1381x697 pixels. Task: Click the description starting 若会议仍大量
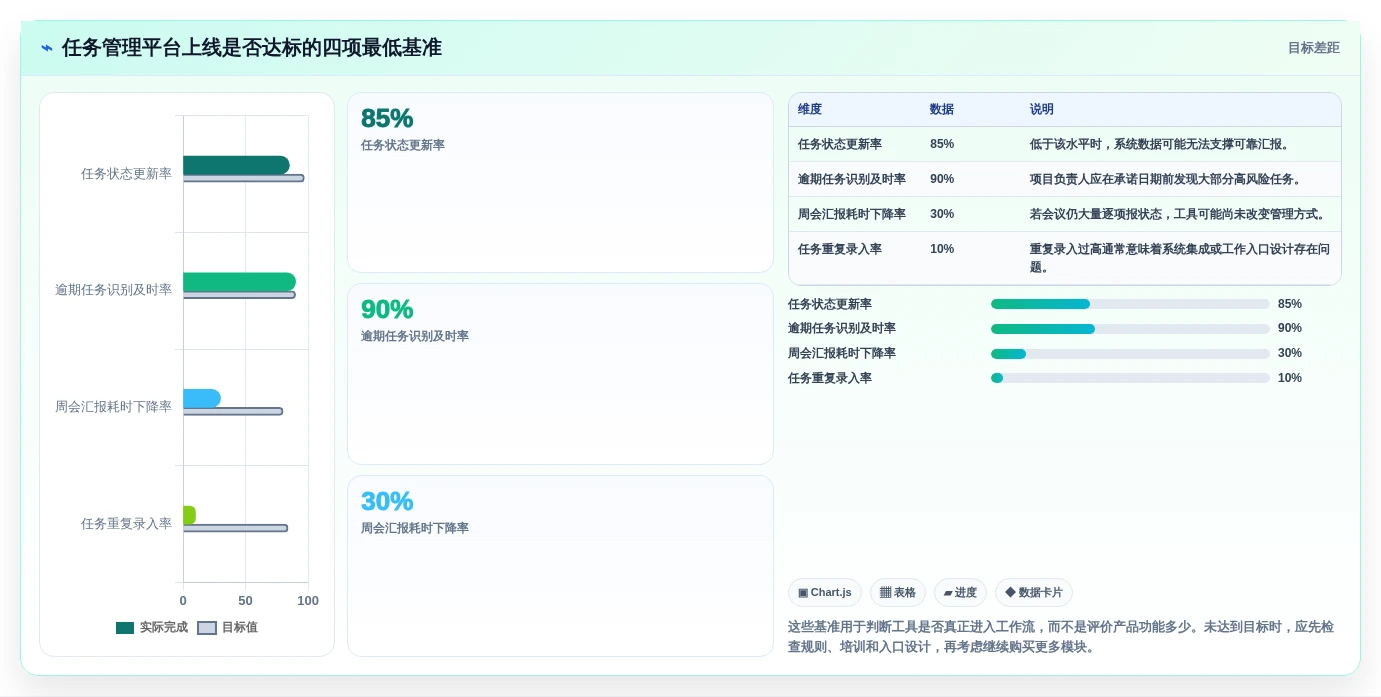click(x=1178, y=214)
